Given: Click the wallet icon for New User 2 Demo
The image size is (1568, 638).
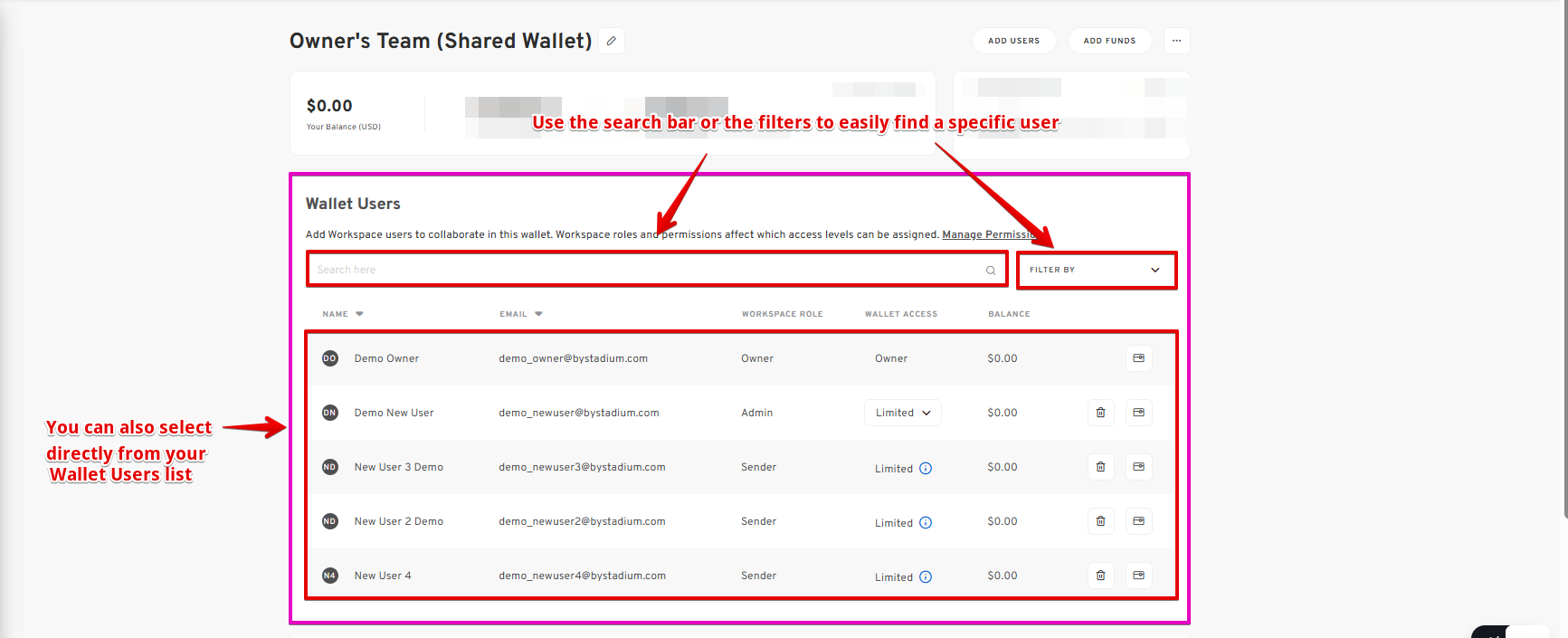Looking at the screenshot, I should (x=1138, y=521).
